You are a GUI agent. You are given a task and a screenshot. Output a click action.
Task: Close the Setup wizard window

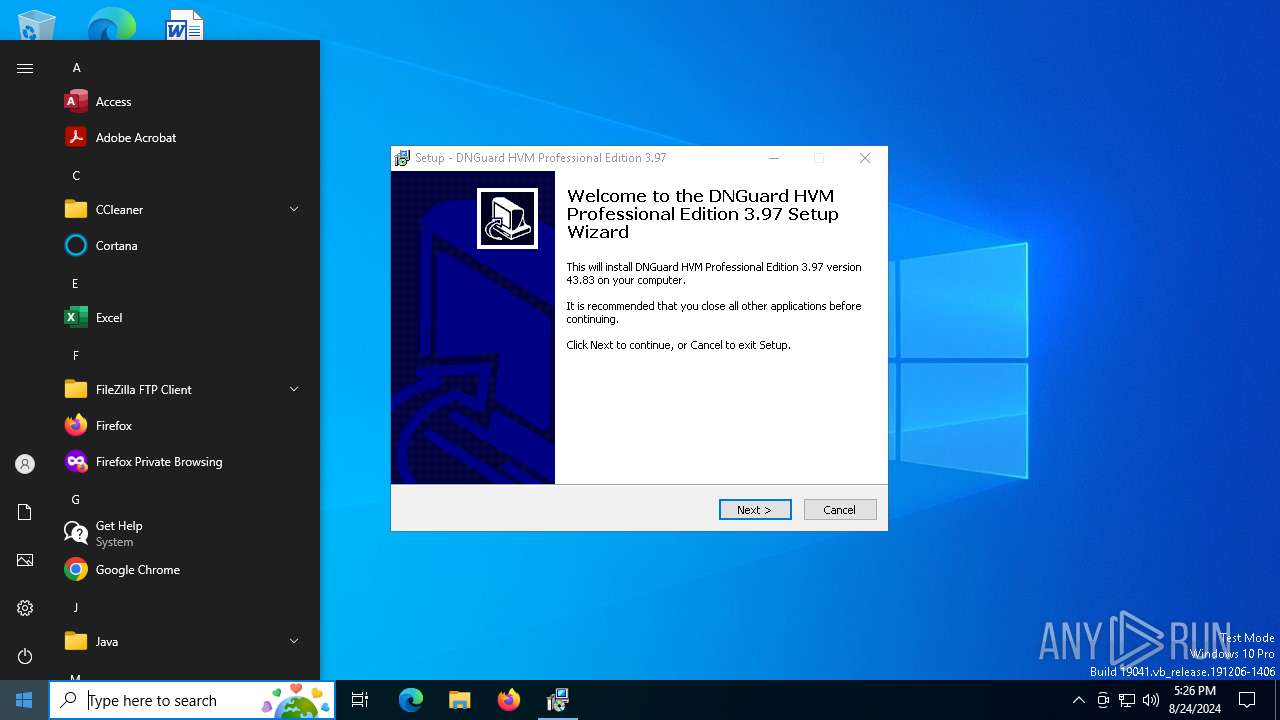coord(865,158)
